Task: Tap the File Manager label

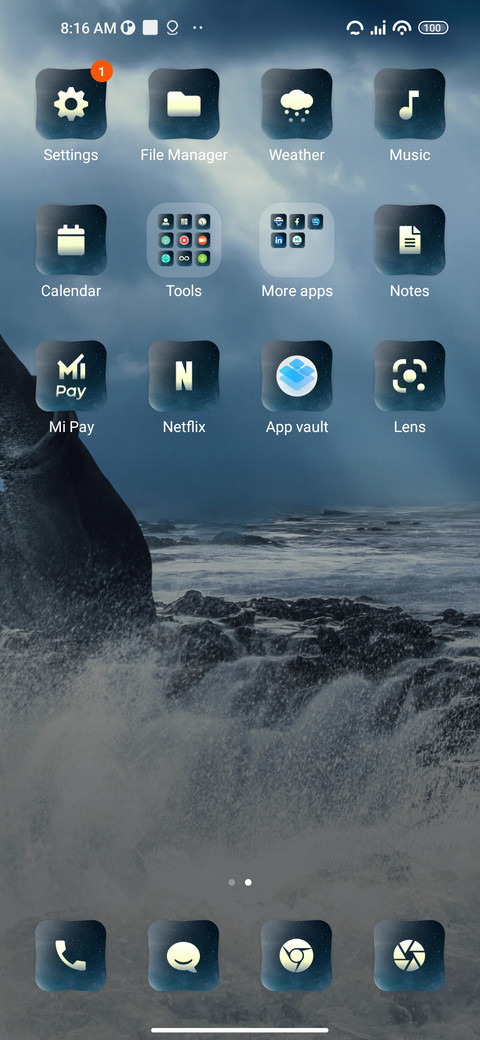Action: coord(184,155)
